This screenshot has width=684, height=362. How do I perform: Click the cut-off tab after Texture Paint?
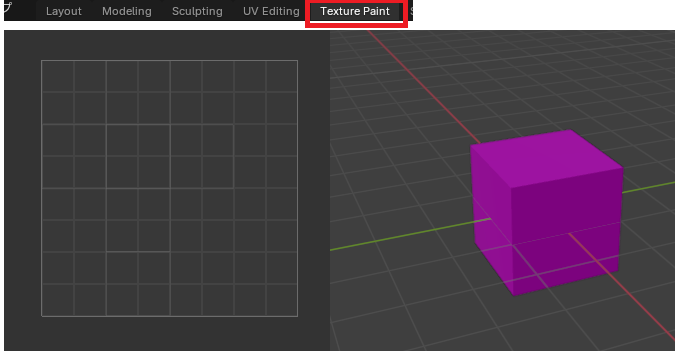pos(411,11)
